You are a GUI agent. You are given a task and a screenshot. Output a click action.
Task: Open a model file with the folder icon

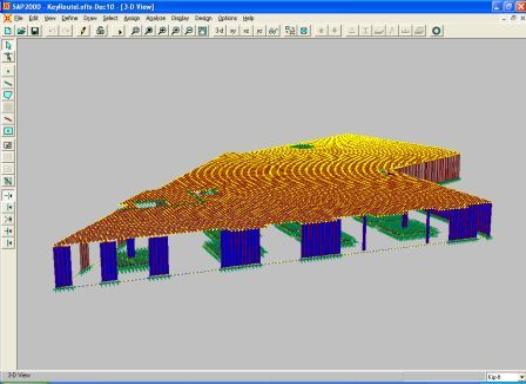(x=21, y=31)
